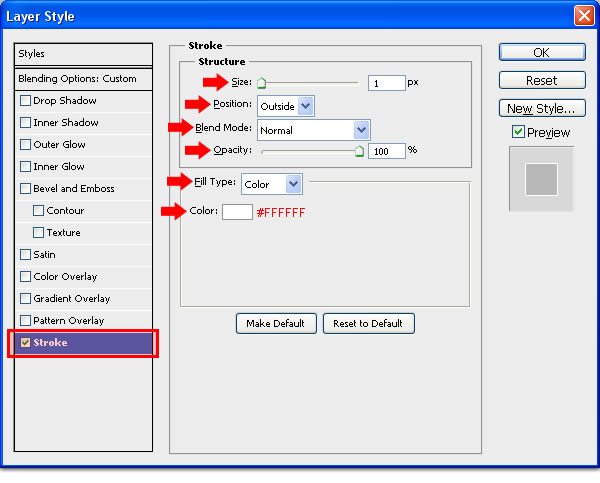Click the Size px input field

tap(386, 83)
